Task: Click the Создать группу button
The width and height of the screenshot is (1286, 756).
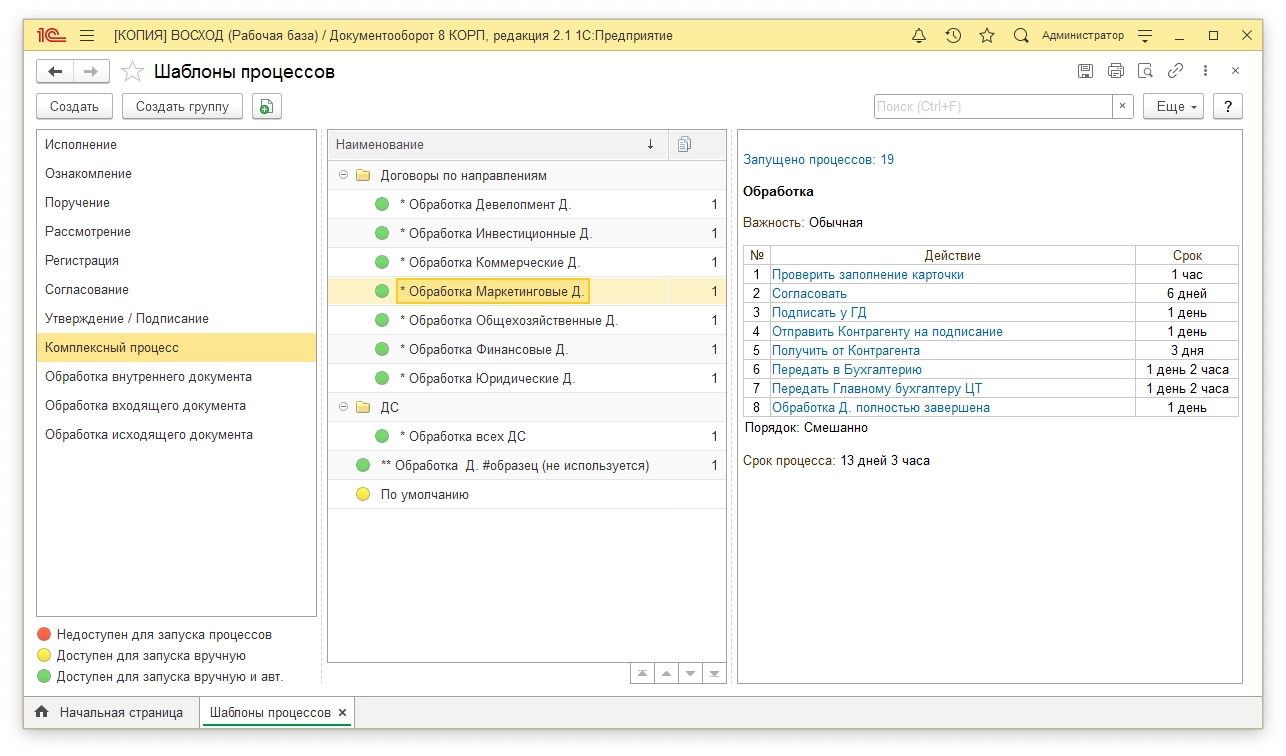Action: tap(182, 107)
